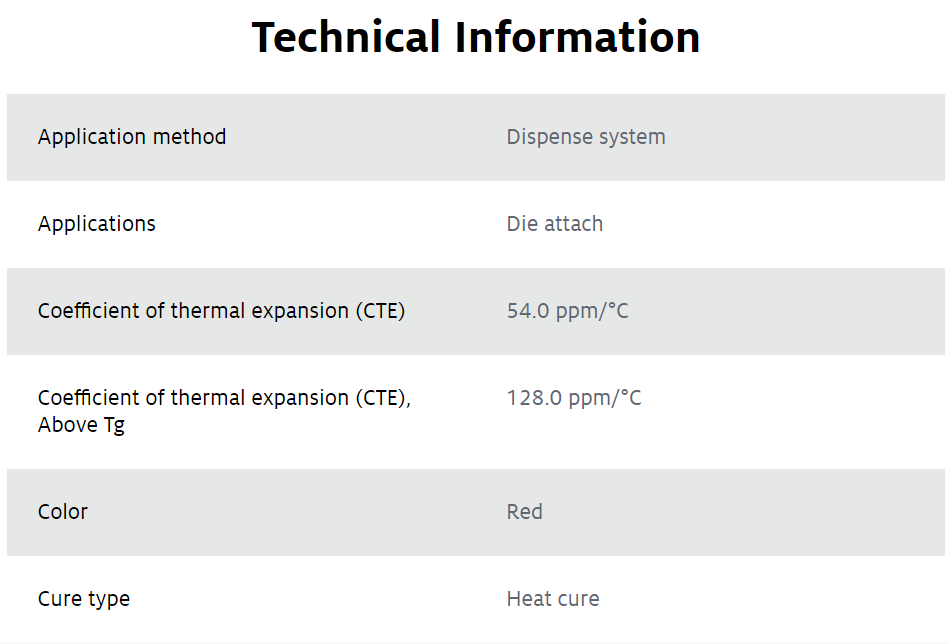
Task: Select the Application method label
Action: coord(132,137)
